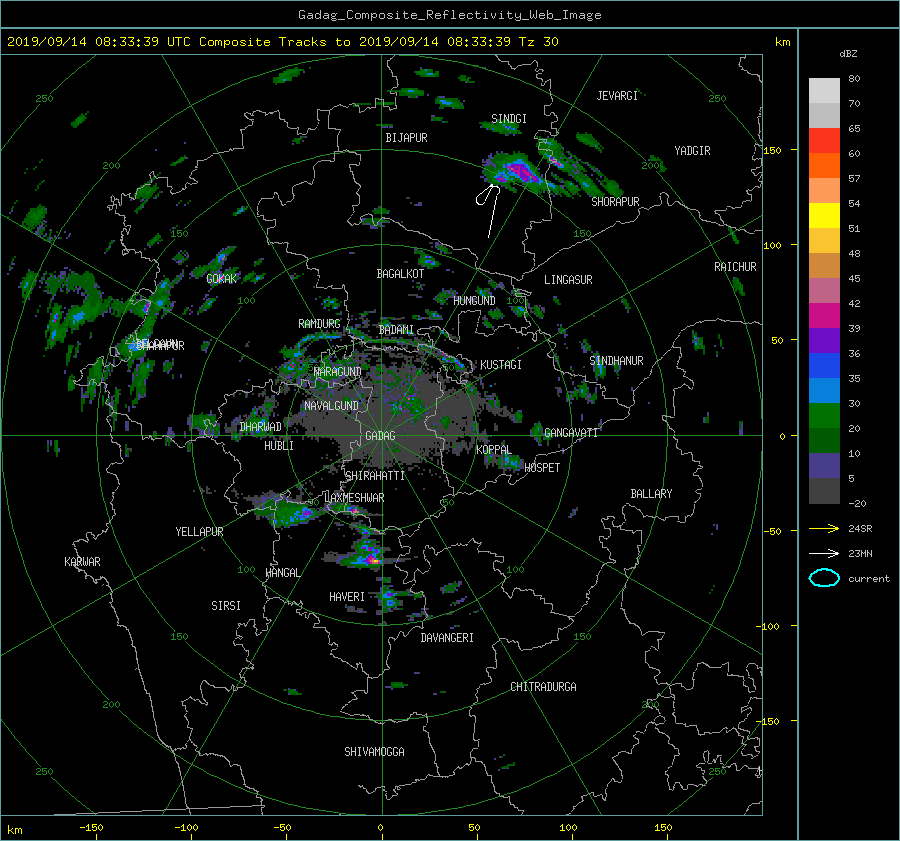Select the dark orange 57-60 dBZ color band

[824, 165]
